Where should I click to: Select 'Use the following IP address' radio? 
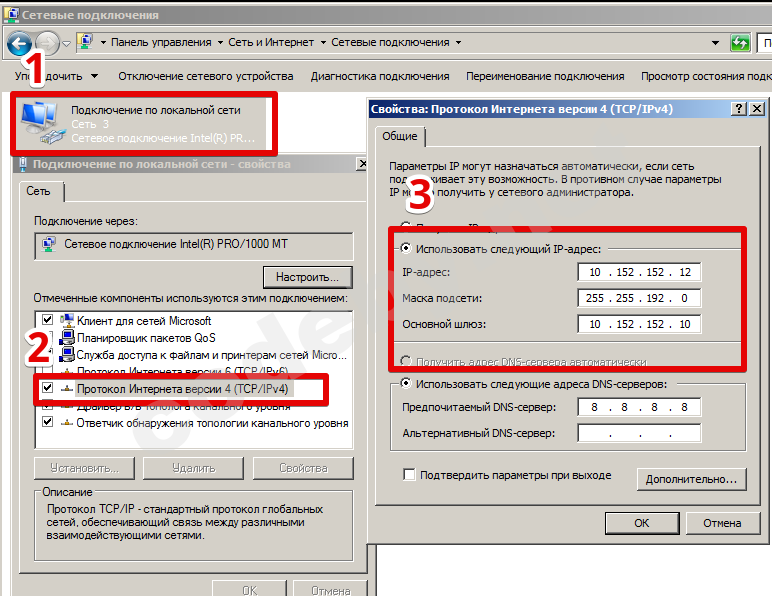click(406, 248)
